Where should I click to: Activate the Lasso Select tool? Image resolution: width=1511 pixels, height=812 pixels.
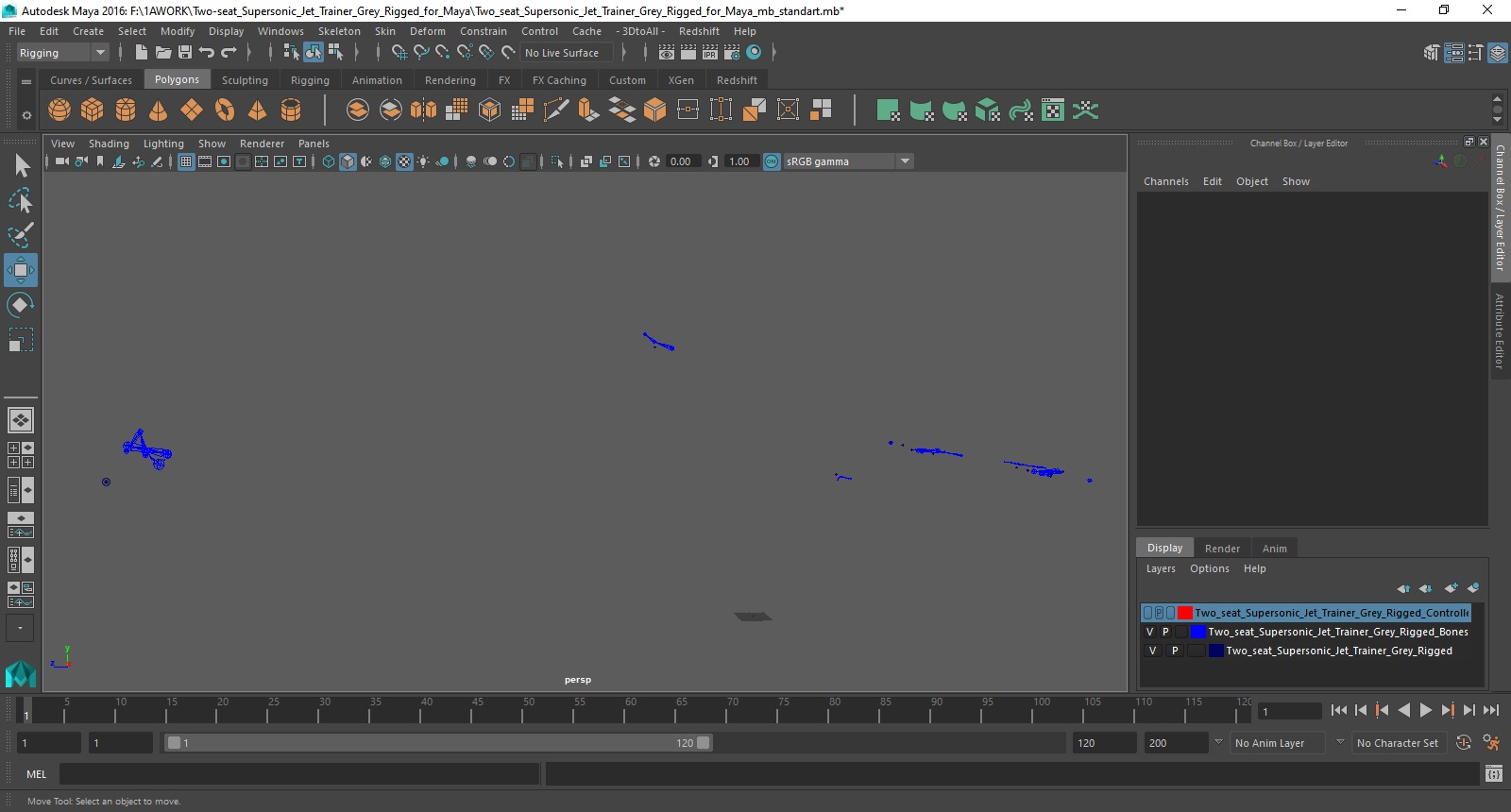[x=21, y=200]
